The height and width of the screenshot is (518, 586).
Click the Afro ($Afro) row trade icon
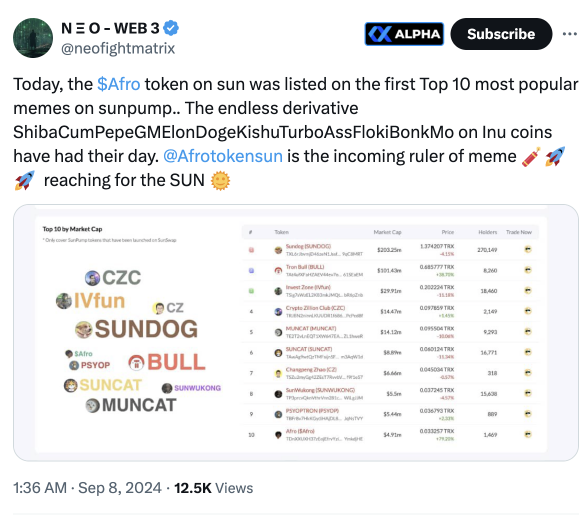528,434
